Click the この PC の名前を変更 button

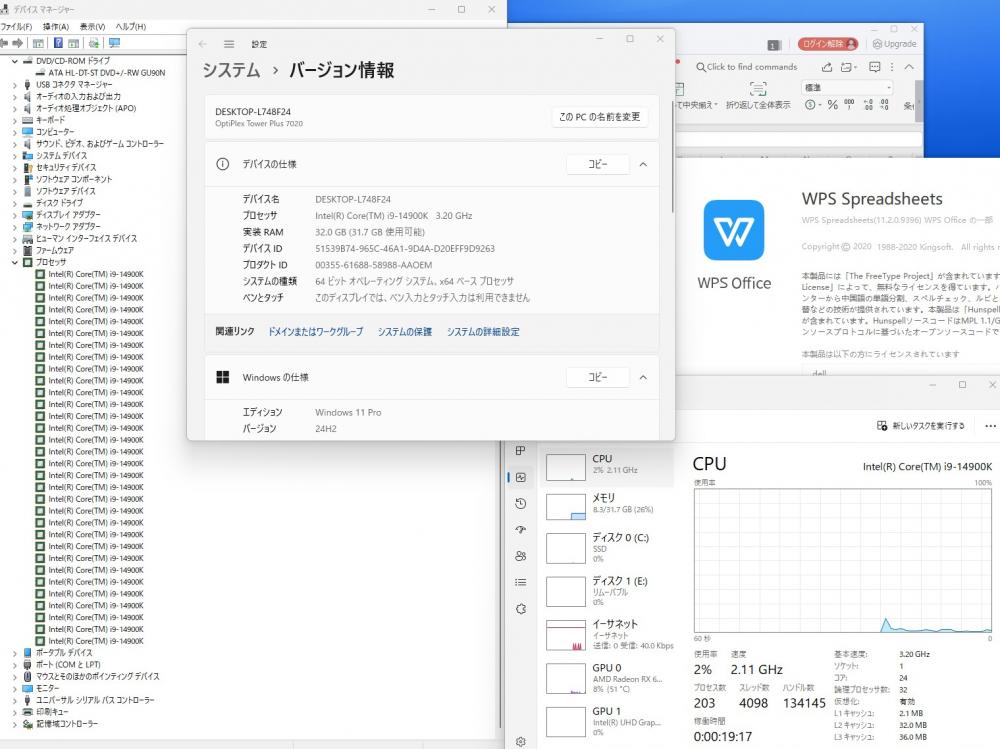(599, 117)
